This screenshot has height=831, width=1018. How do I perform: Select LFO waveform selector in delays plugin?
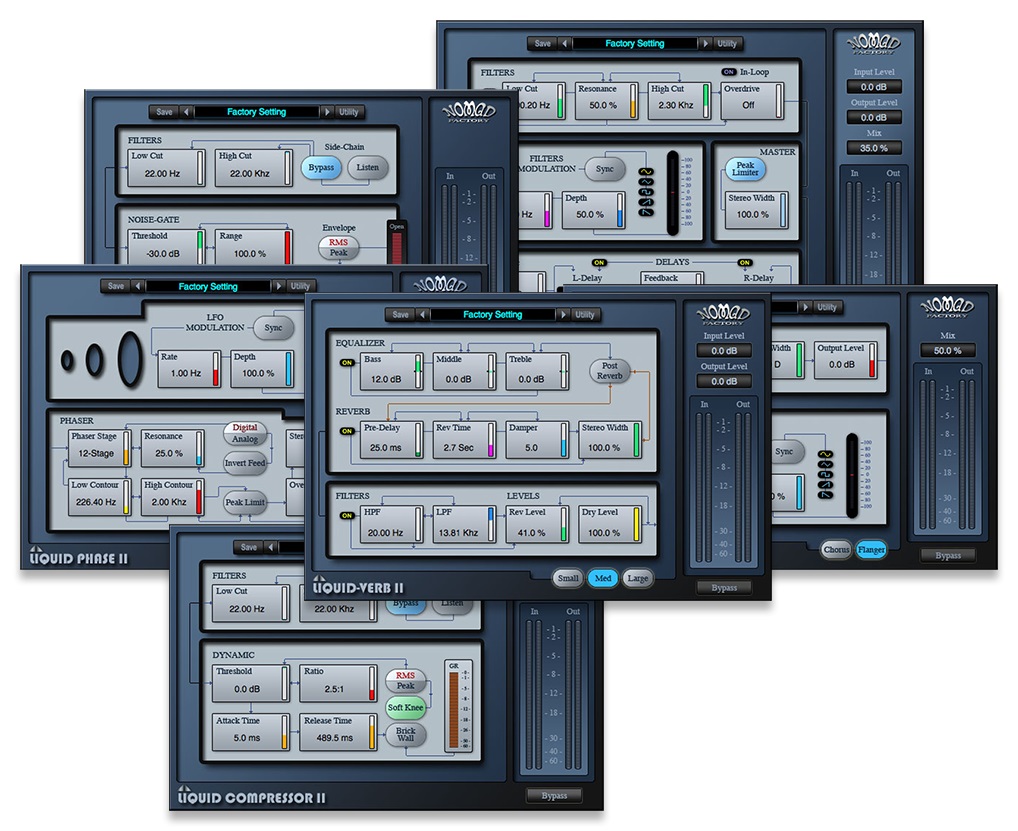pyautogui.click(x=646, y=192)
